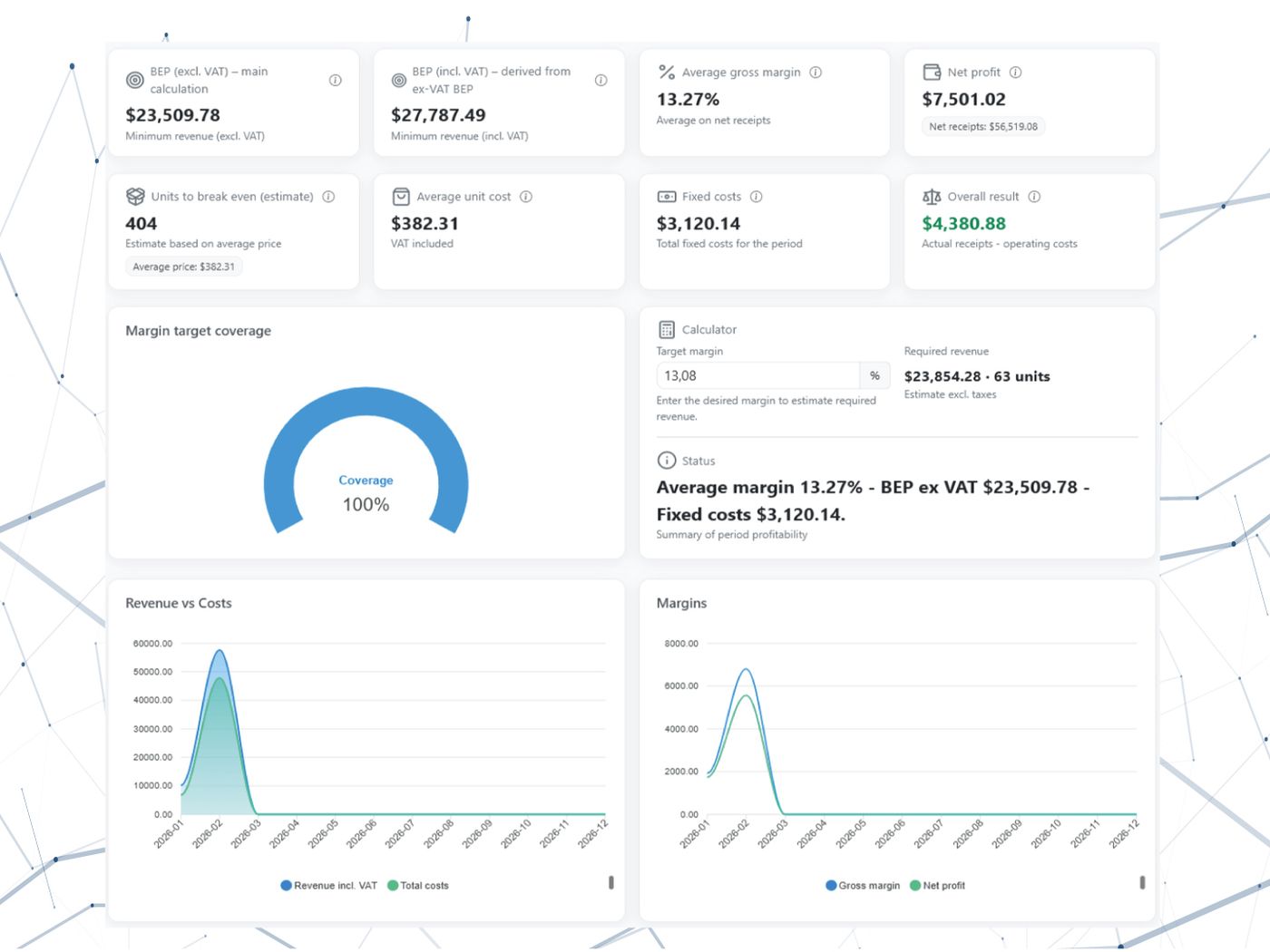Click the 2026-12 label on Margins chart axis
The height and width of the screenshot is (952, 1270).
tap(1123, 833)
